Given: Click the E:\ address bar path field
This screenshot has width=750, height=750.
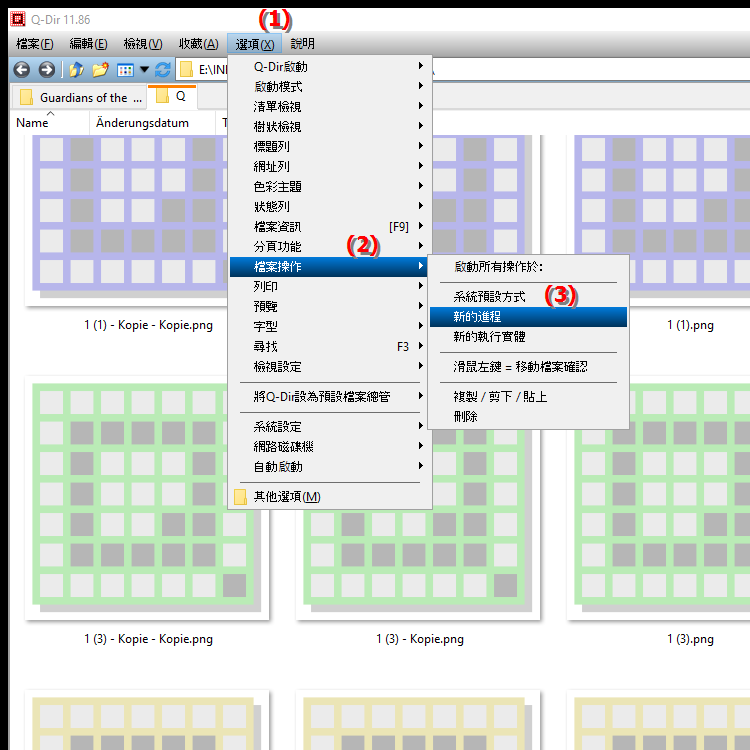Looking at the screenshot, I should pyautogui.click(x=213, y=70).
